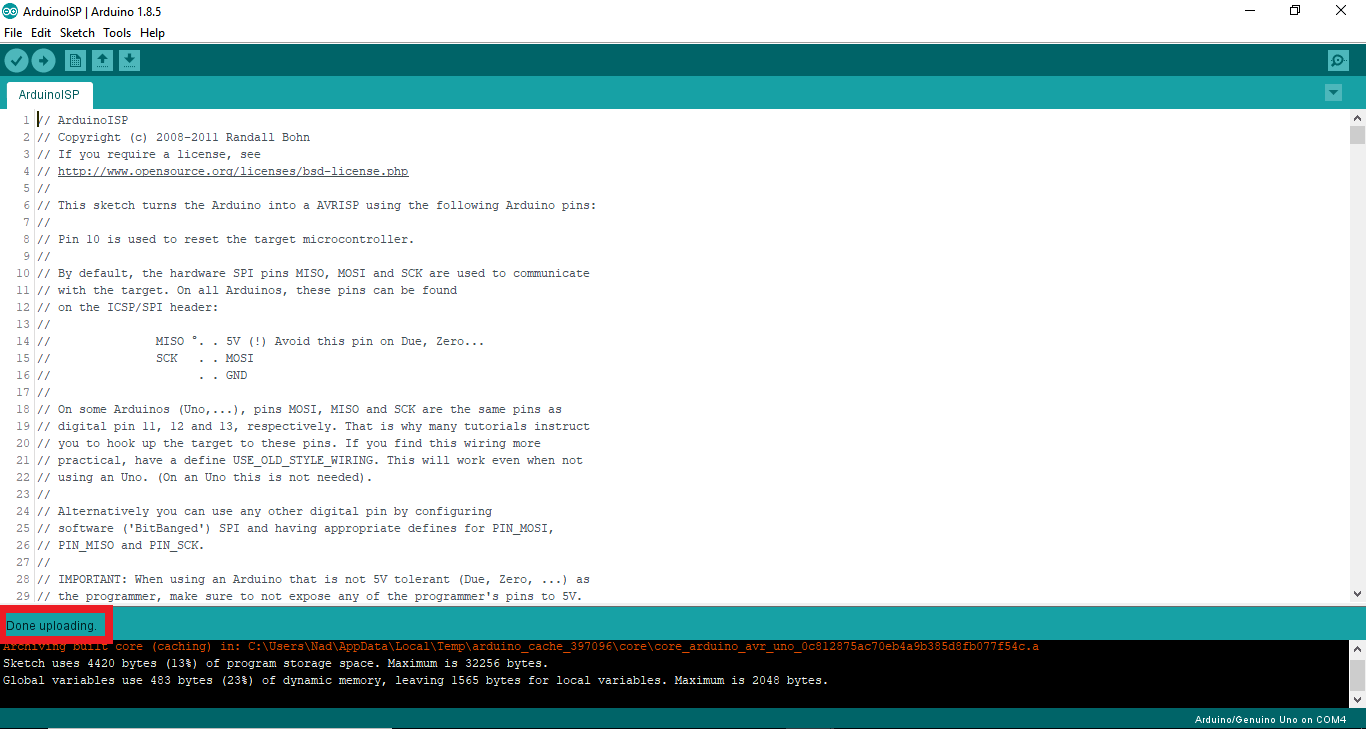Click the Copyright Randall Bohn line

[x=173, y=137]
